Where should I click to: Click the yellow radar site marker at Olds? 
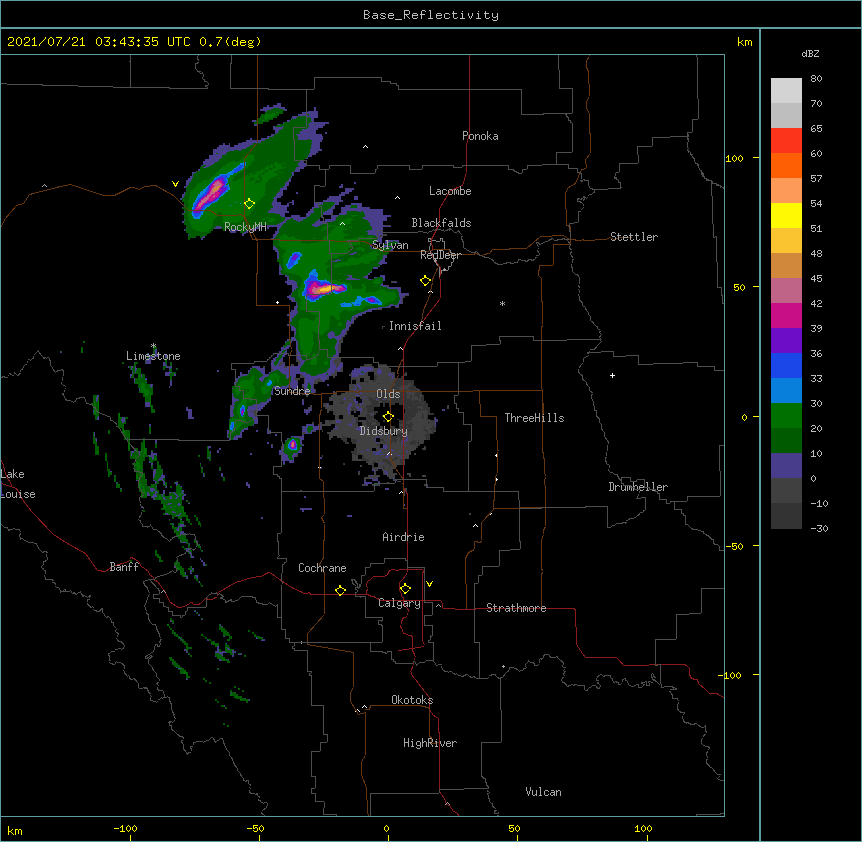click(388, 416)
